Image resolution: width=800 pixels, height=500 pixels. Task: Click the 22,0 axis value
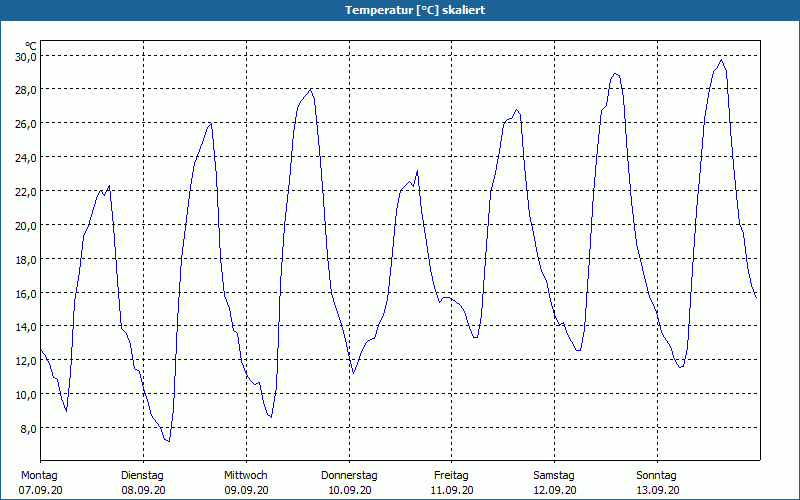point(26,192)
